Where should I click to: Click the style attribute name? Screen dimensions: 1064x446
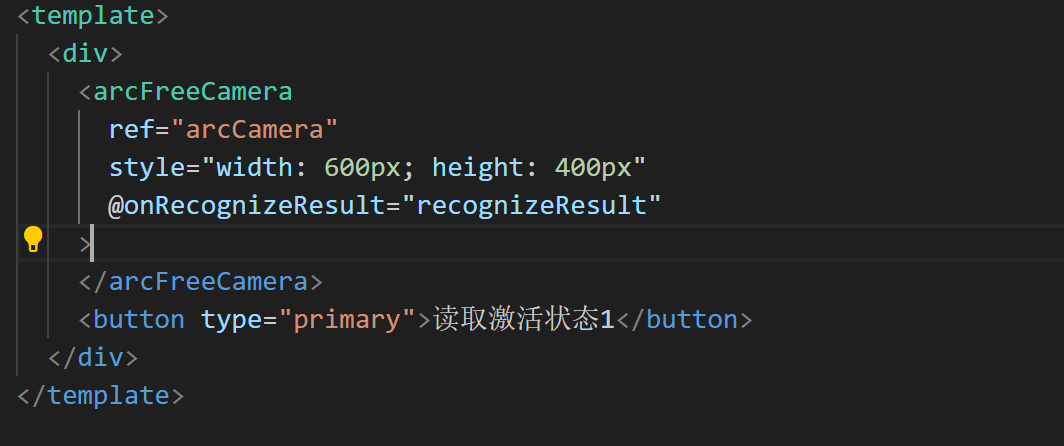coord(147,167)
